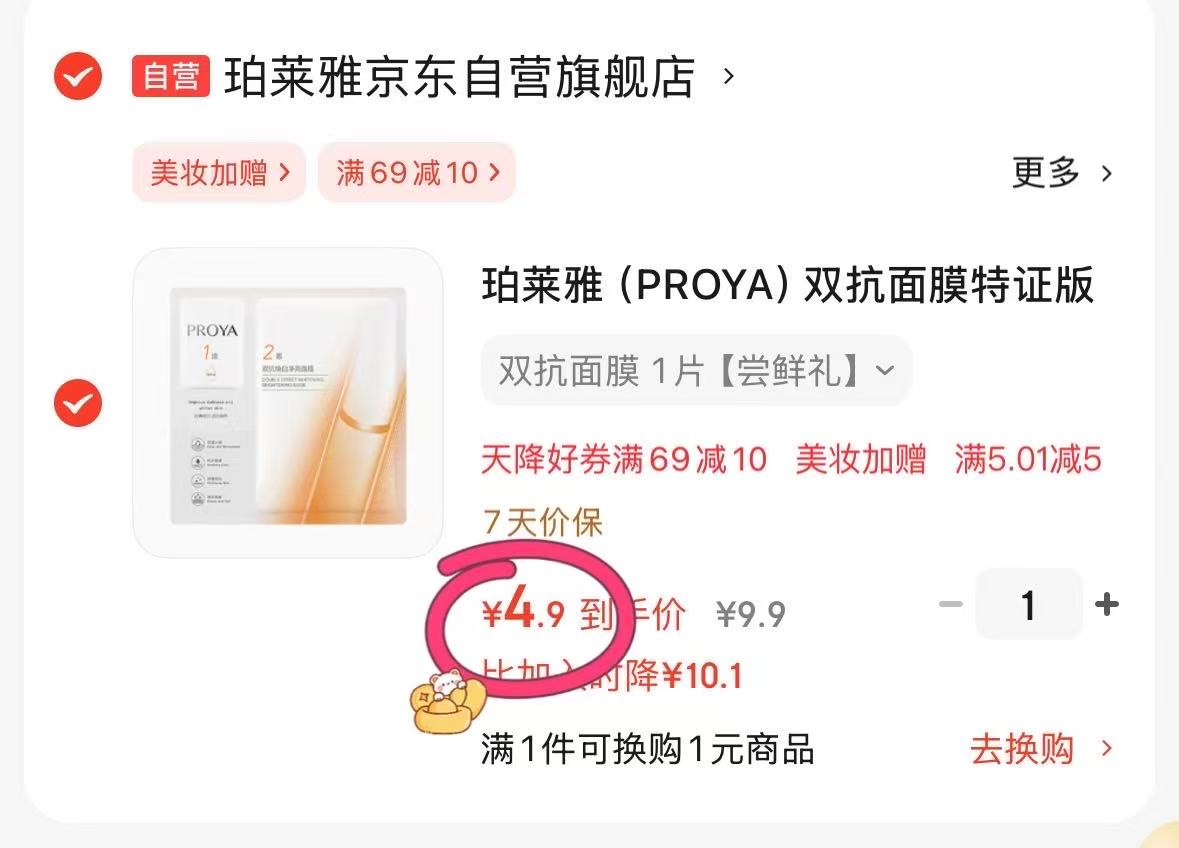Click the chevron beside 更多
The width and height of the screenshot is (1179, 848).
[1106, 174]
